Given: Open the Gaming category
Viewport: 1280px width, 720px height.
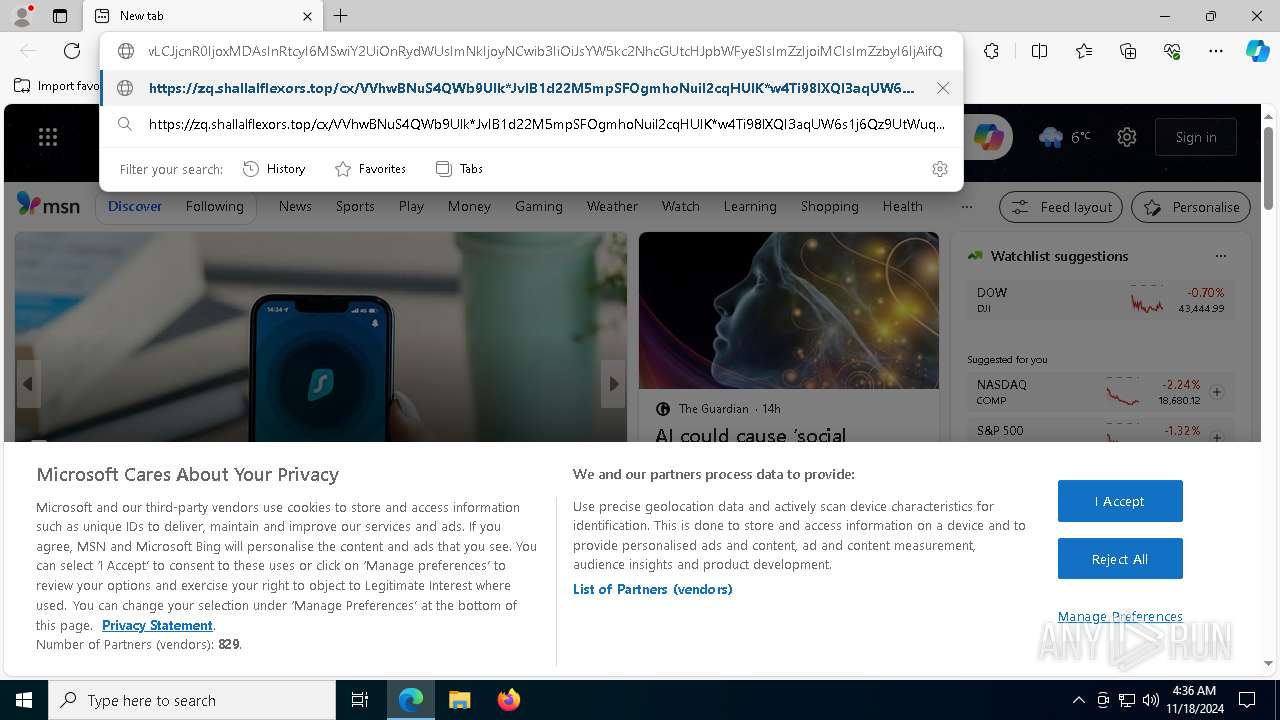Looking at the screenshot, I should 539,206.
